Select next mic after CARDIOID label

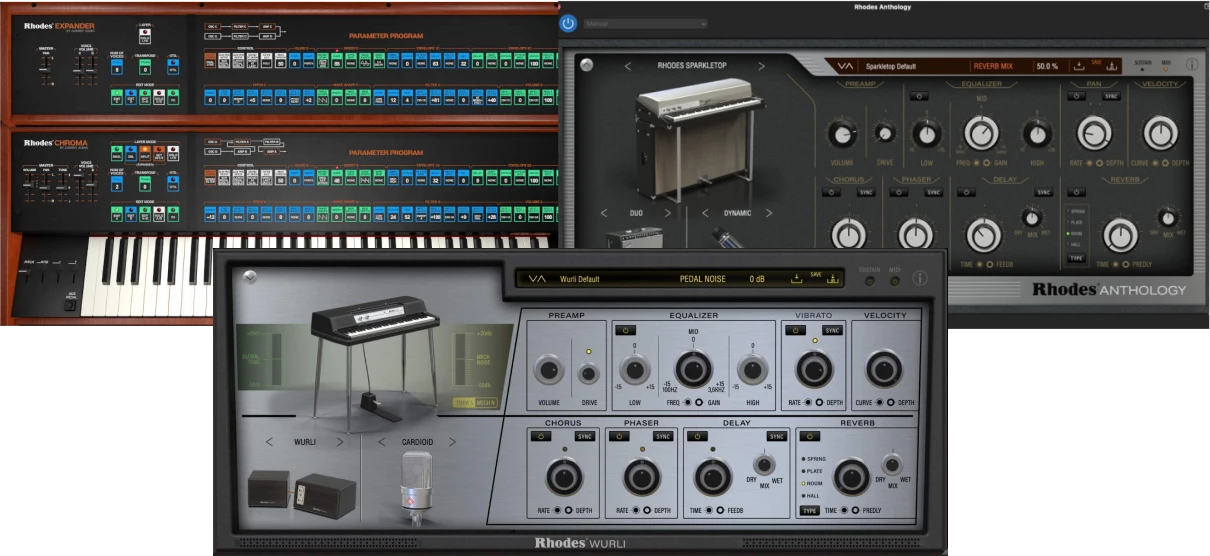[453, 442]
